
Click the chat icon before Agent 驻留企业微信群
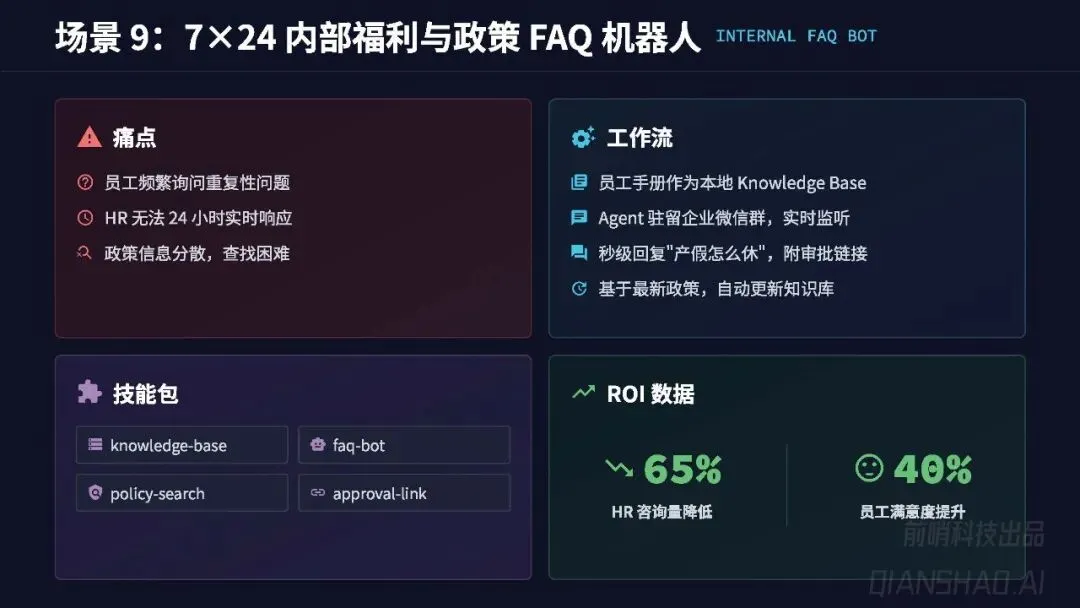tap(579, 218)
